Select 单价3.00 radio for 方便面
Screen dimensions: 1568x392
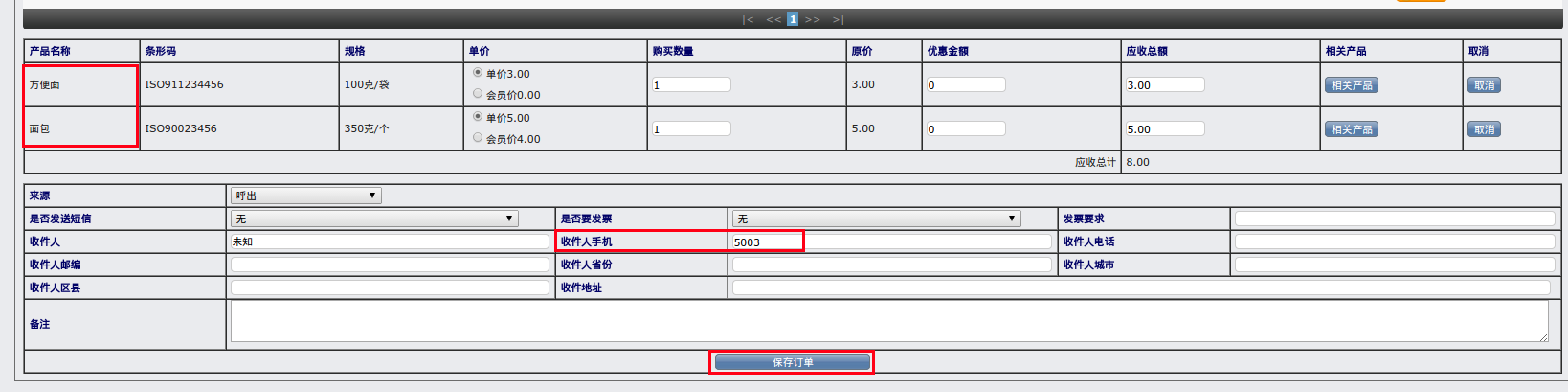click(478, 73)
